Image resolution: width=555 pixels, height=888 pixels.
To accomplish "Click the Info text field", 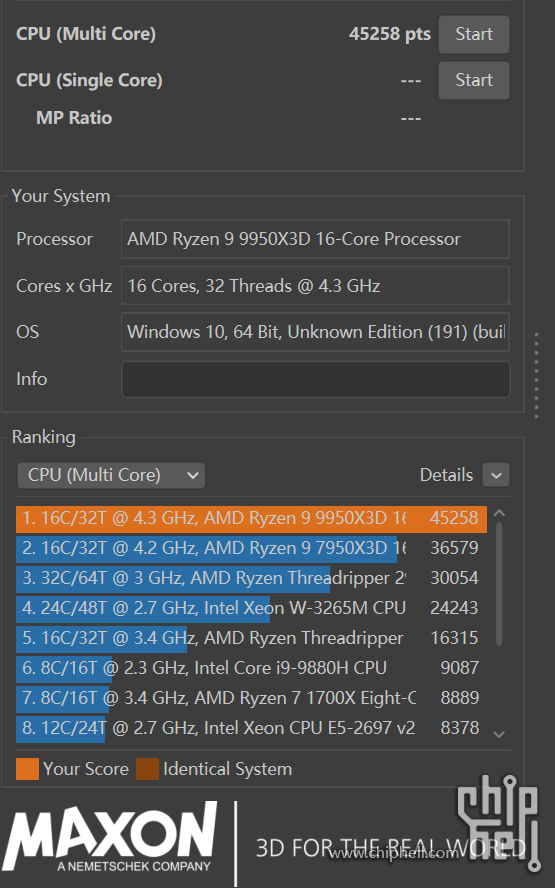I will [315, 379].
